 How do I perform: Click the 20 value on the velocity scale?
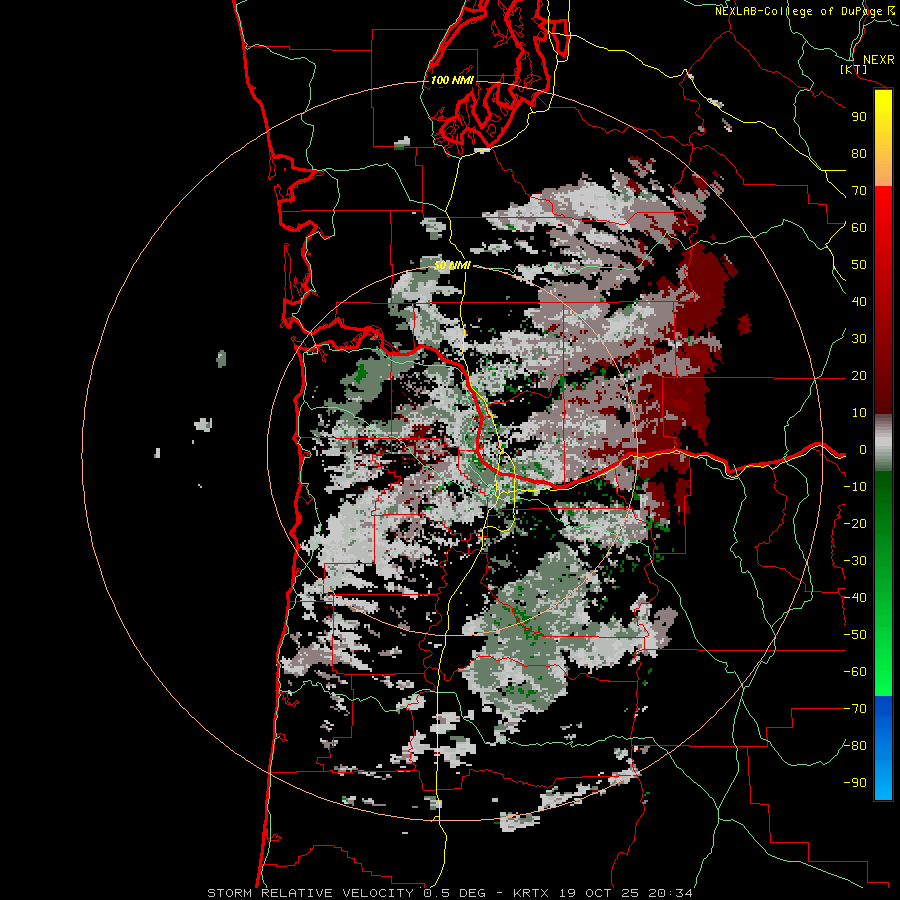tap(859, 375)
